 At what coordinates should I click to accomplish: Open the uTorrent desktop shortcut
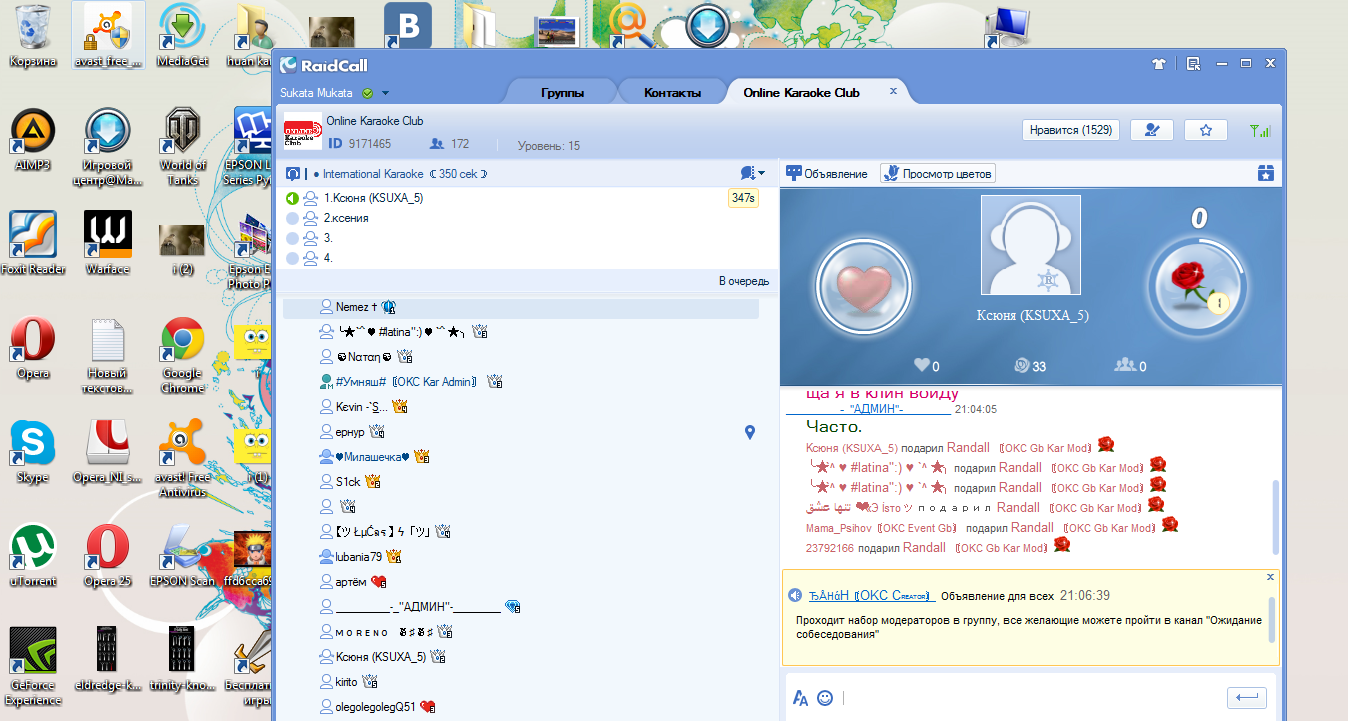coord(33,556)
